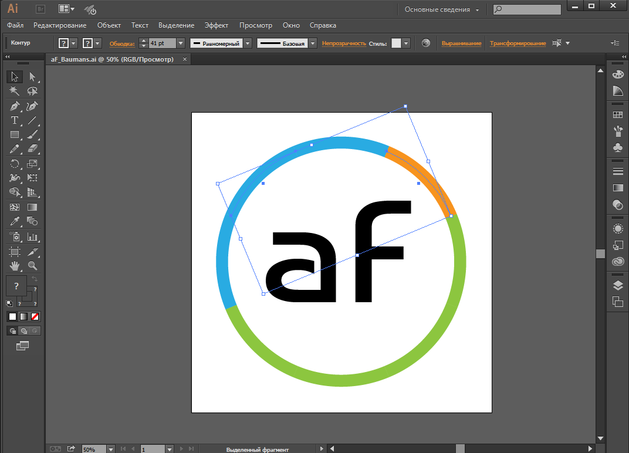The height and width of the screenshot is (453, 629).
Task: Activate the Hand tool
Action: [x=14, y=266]
